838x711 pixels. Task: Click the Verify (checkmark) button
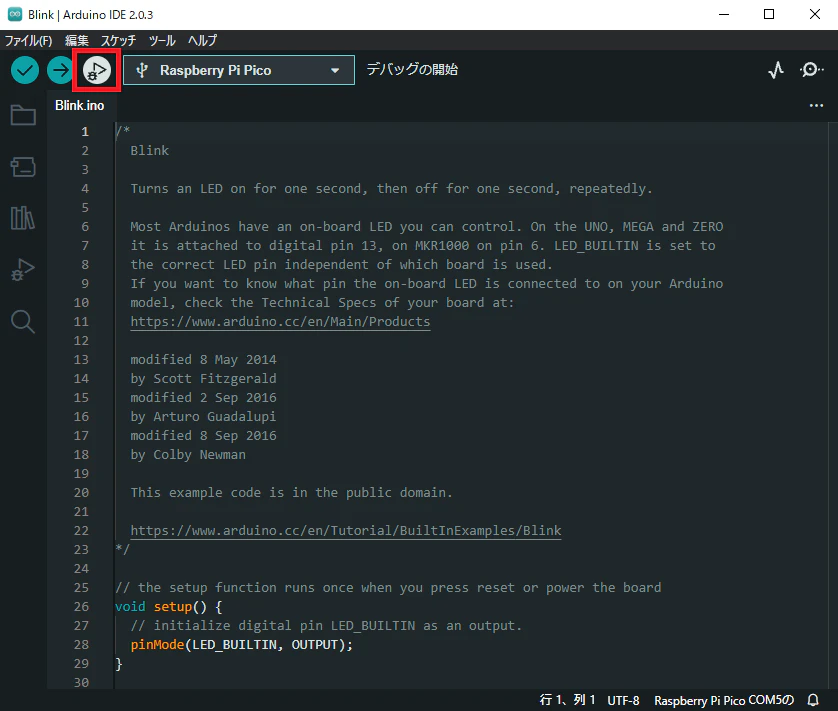pyautogui.click(x=25, y=70)
